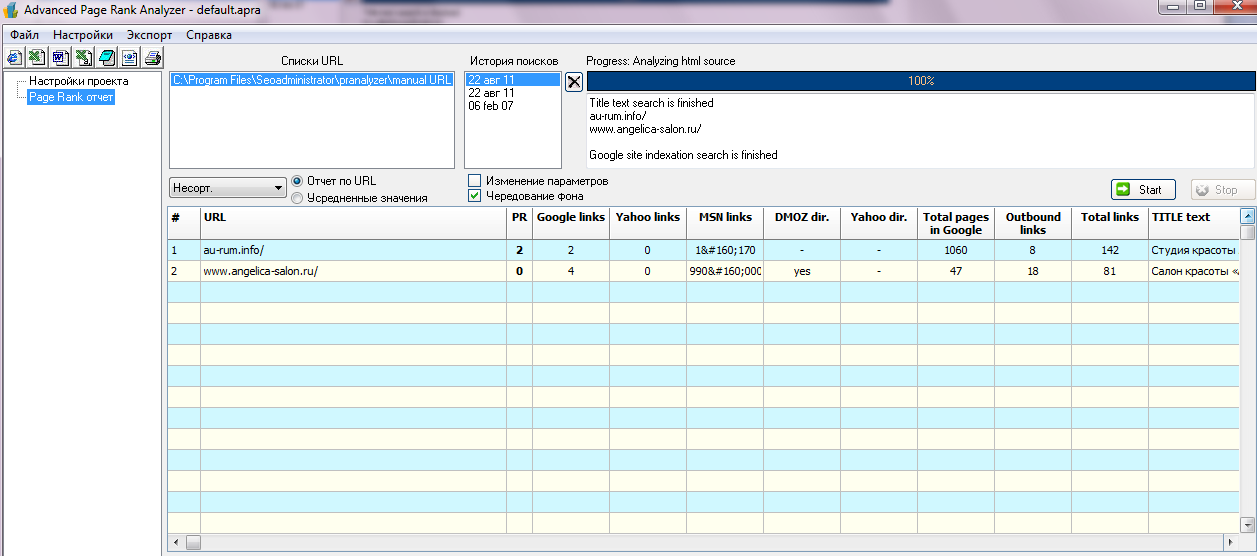
Task: Click the 1060 total pages cell
Action: point(956,250)
